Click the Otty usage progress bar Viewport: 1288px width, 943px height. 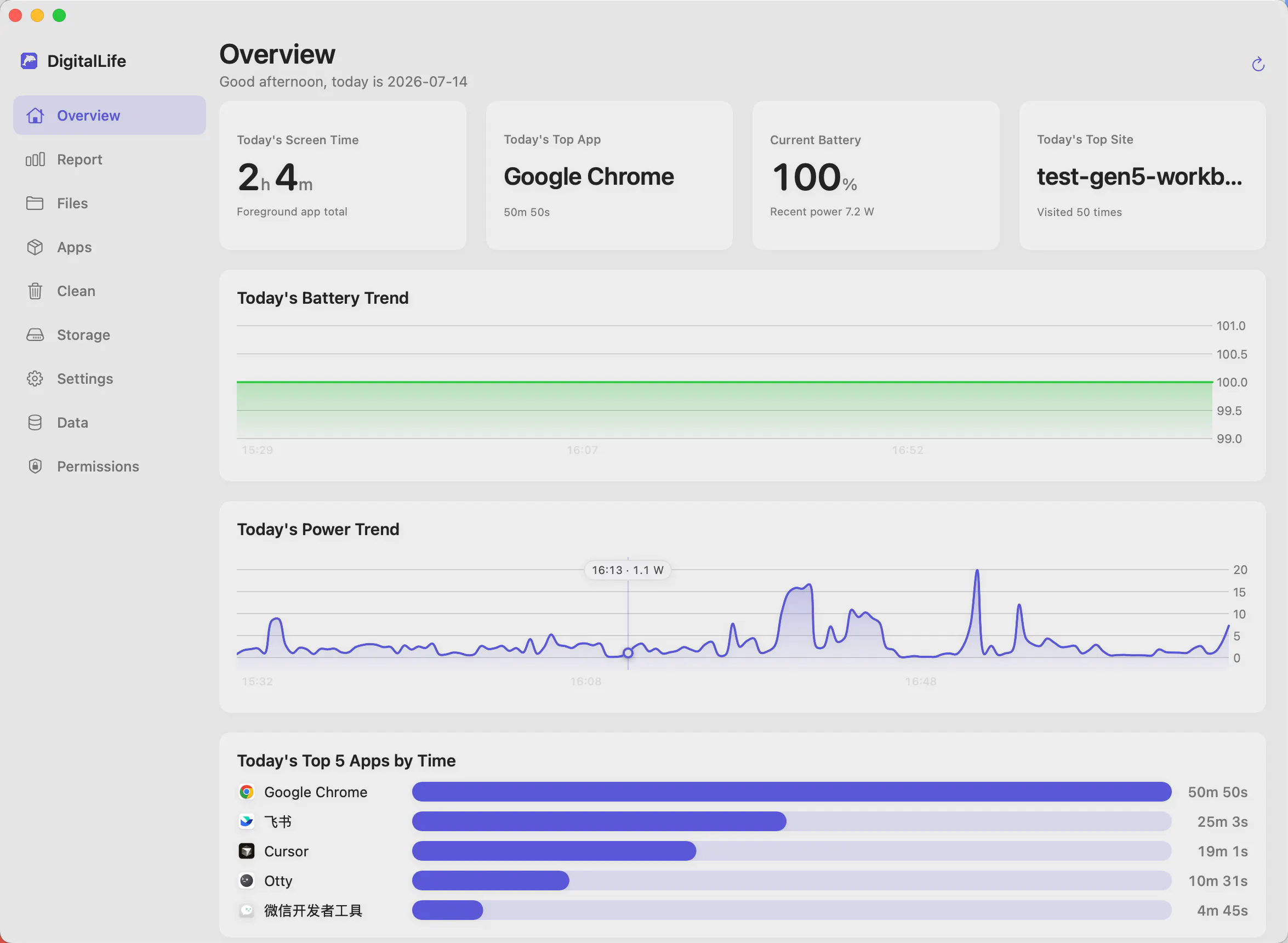[791, 881]
